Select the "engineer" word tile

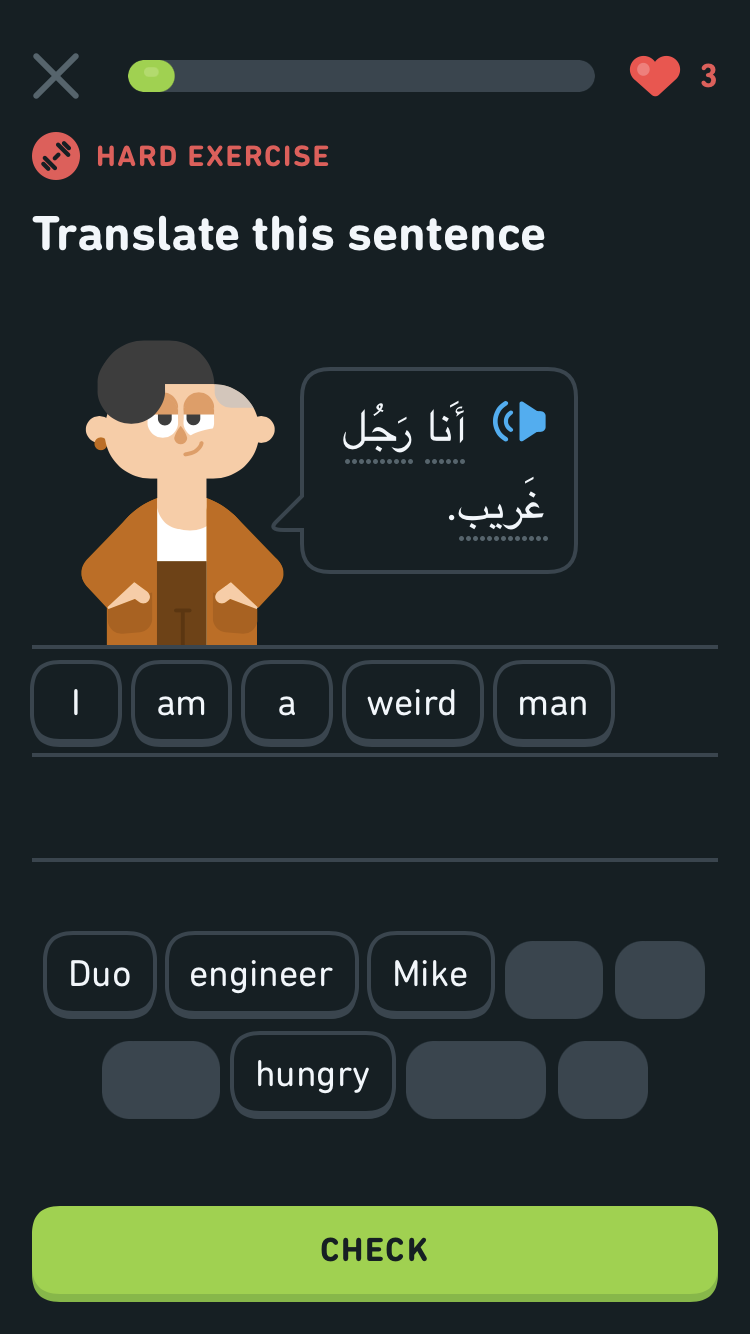261,974
